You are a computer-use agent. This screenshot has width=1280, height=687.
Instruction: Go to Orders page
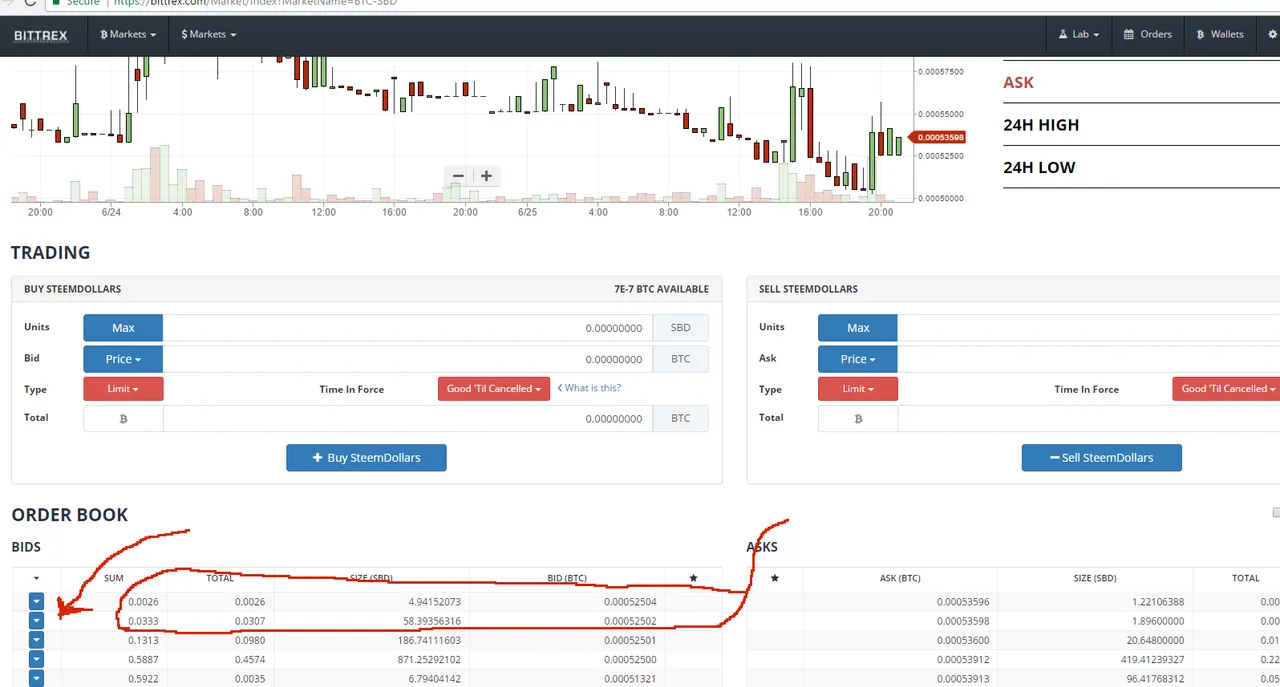tap(1148, 34)
